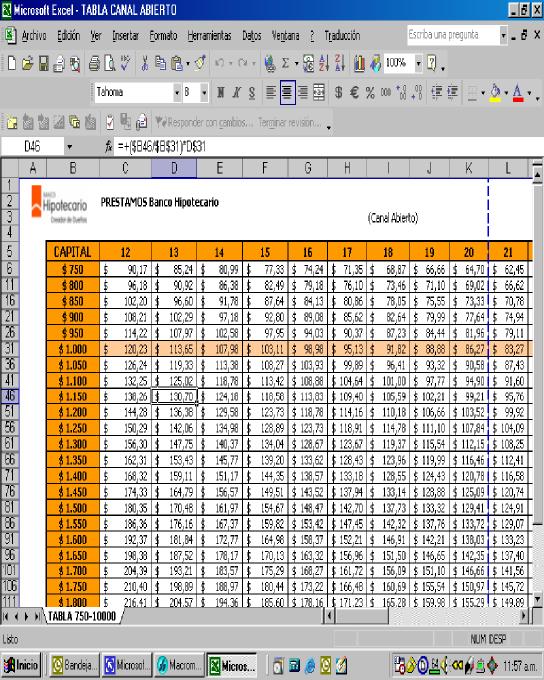Viewport: 544px width, 680px height.
Task: Sort descending Z to A
Action: 340,63
